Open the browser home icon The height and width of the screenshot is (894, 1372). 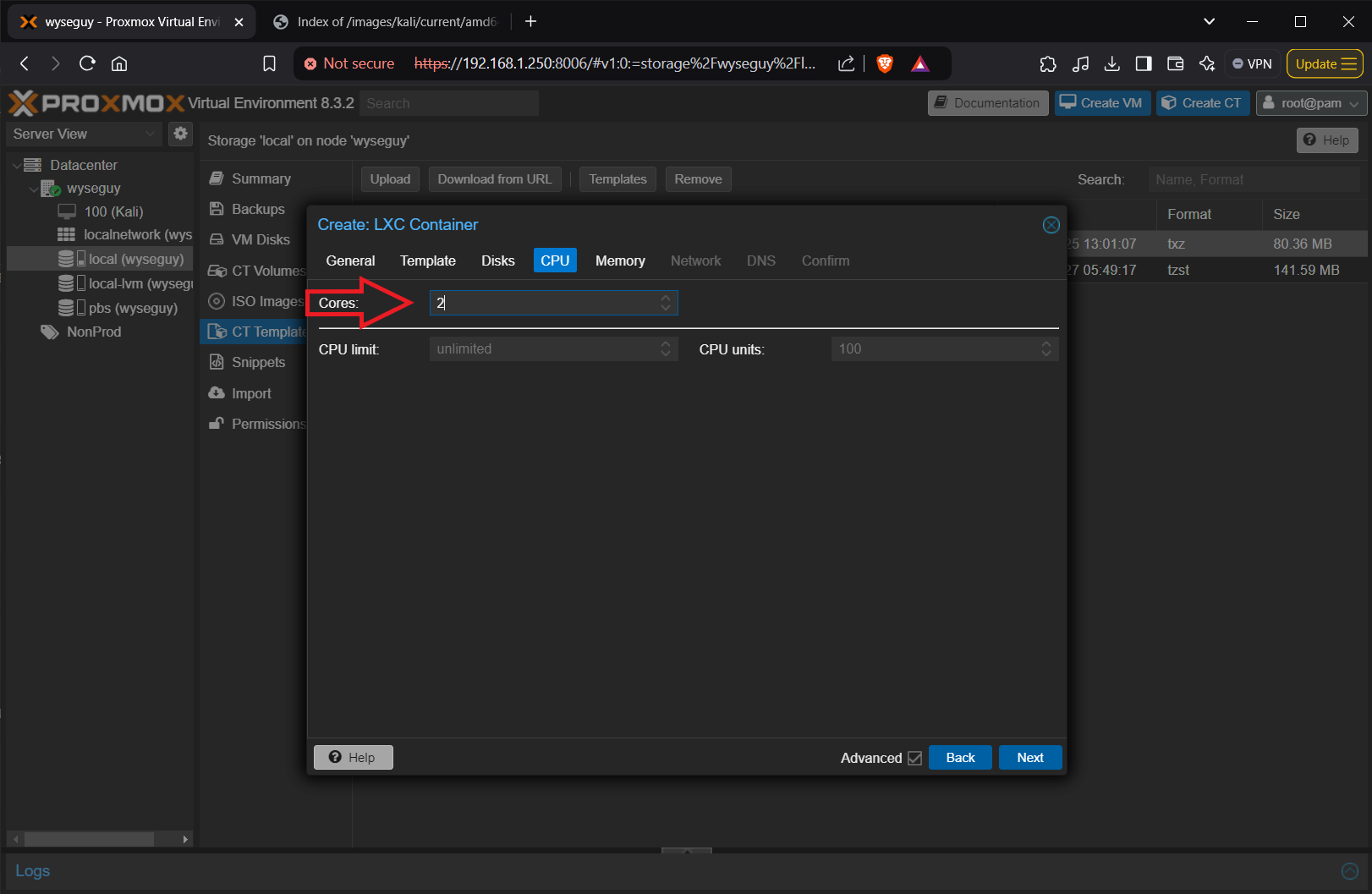(119, 63)
